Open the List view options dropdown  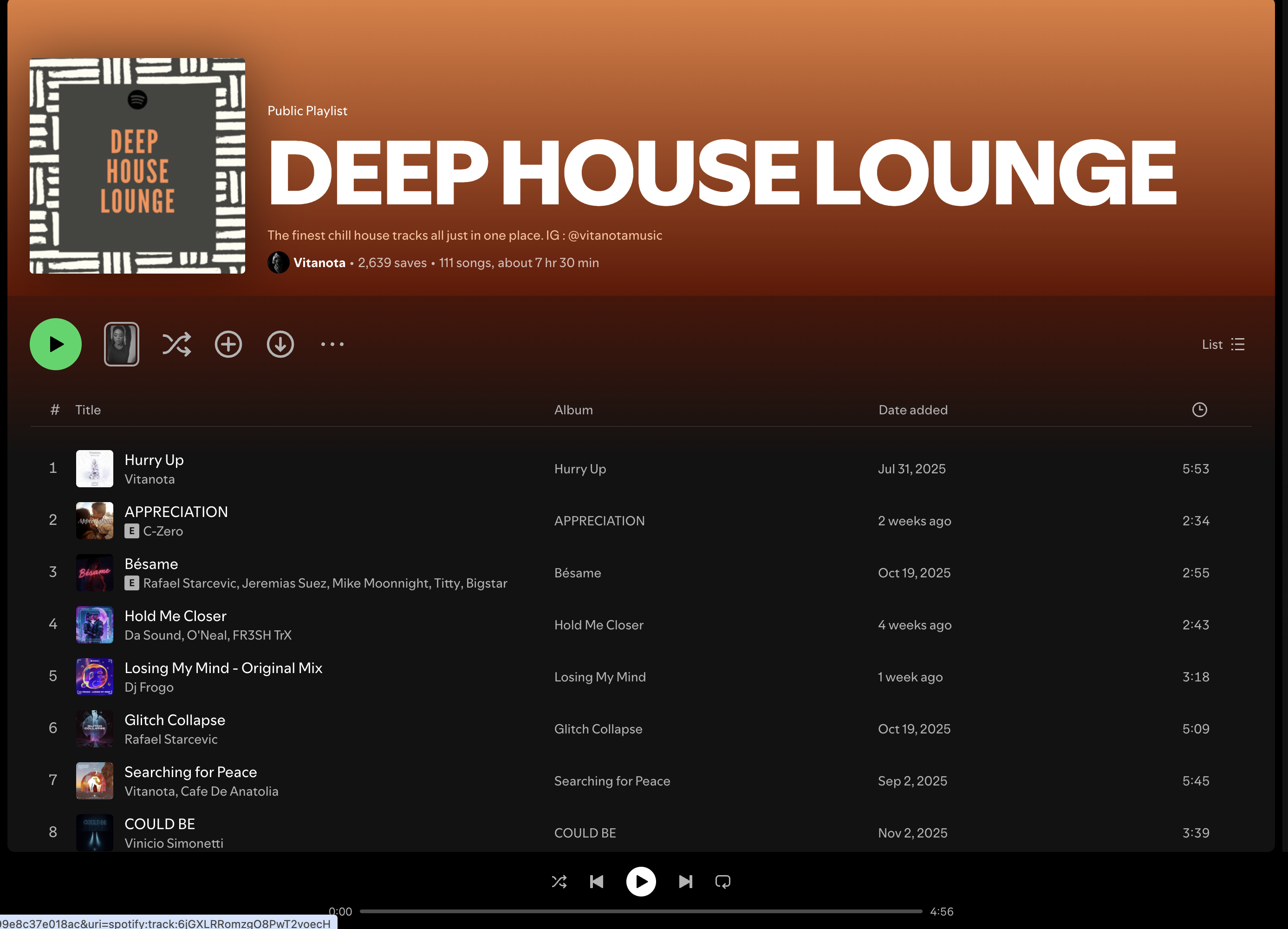[1223, 344]
